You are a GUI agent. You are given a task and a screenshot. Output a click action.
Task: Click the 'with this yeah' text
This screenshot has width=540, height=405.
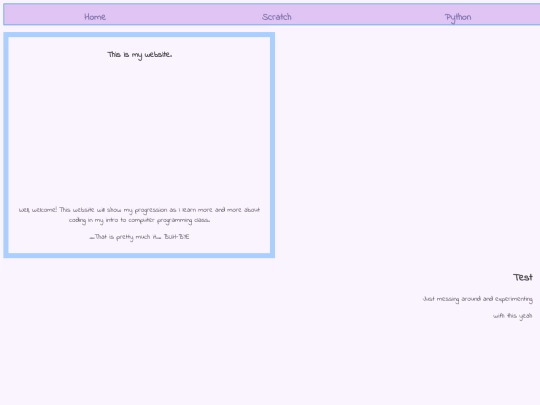[x=512, y=316]
